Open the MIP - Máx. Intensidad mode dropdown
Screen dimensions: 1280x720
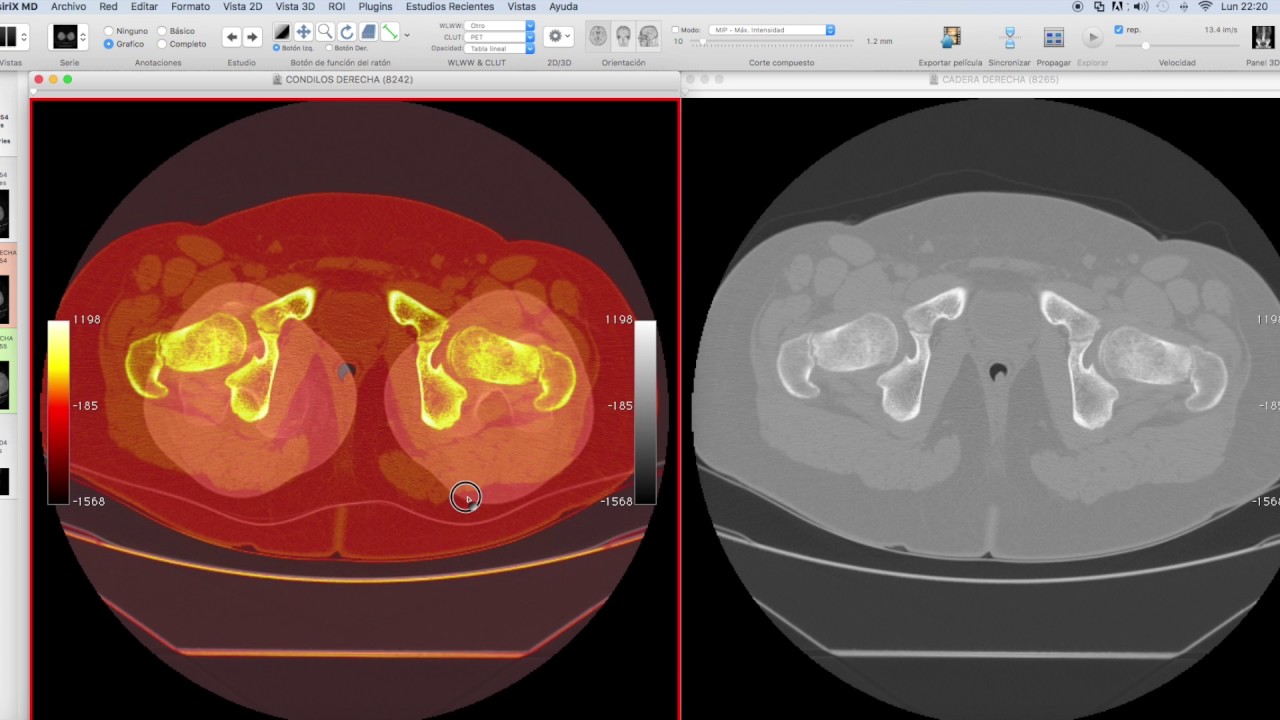tap(773, 30)
